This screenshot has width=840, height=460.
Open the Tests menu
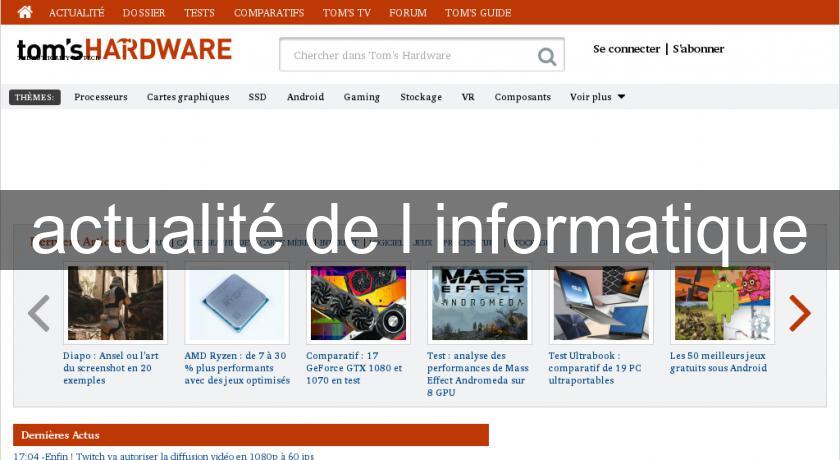coord(199,12)
